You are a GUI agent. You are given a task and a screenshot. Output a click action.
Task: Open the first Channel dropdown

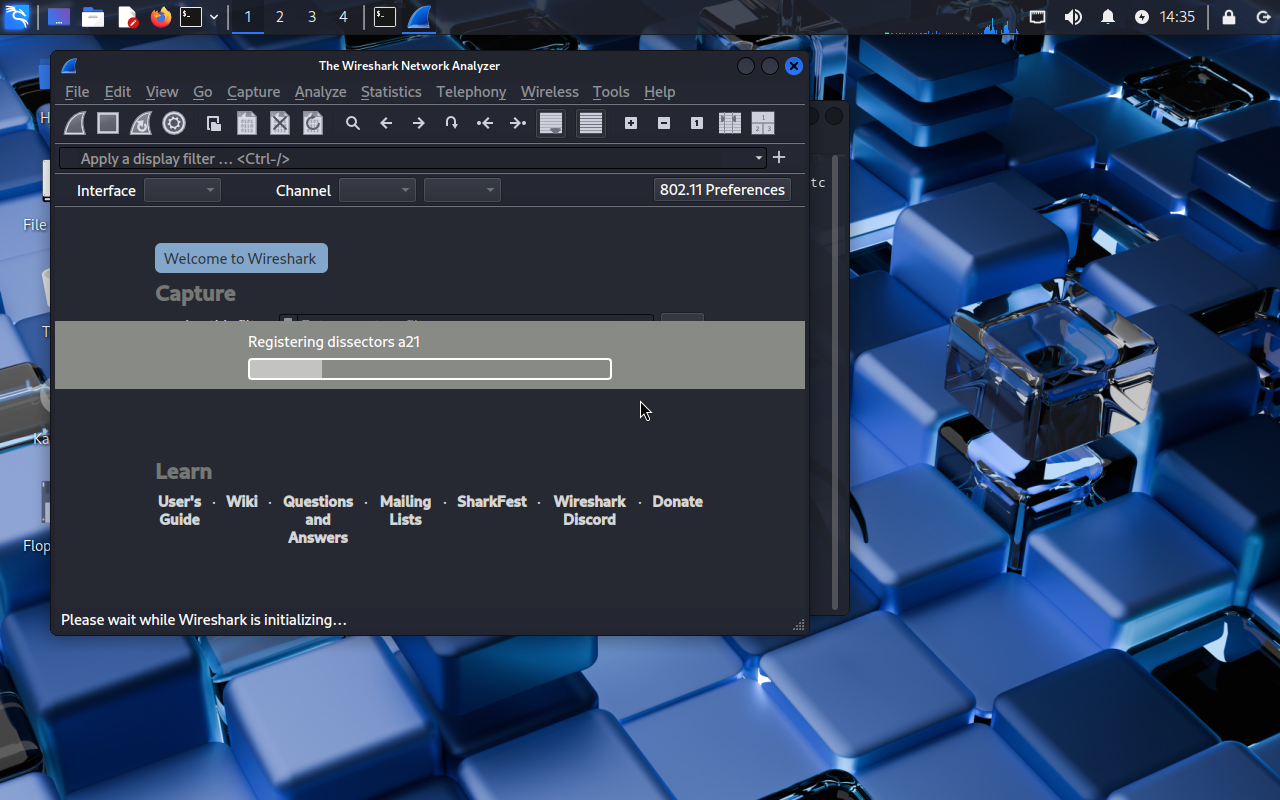(377, 190)
